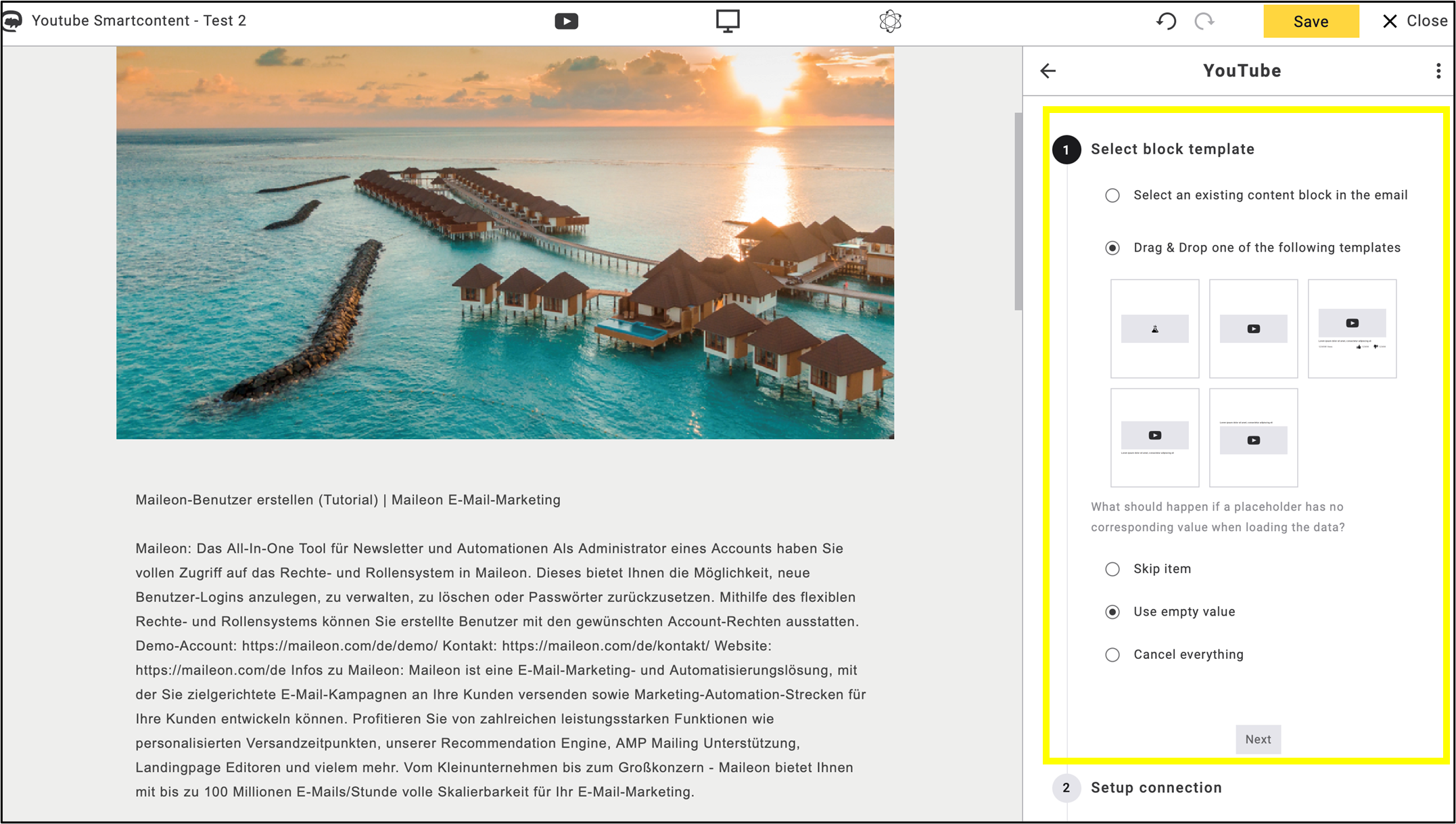The width and height of the screenshot is (1456, 824).
Task: Pick the image-only template thumbnail
Action: point(1154,329)
